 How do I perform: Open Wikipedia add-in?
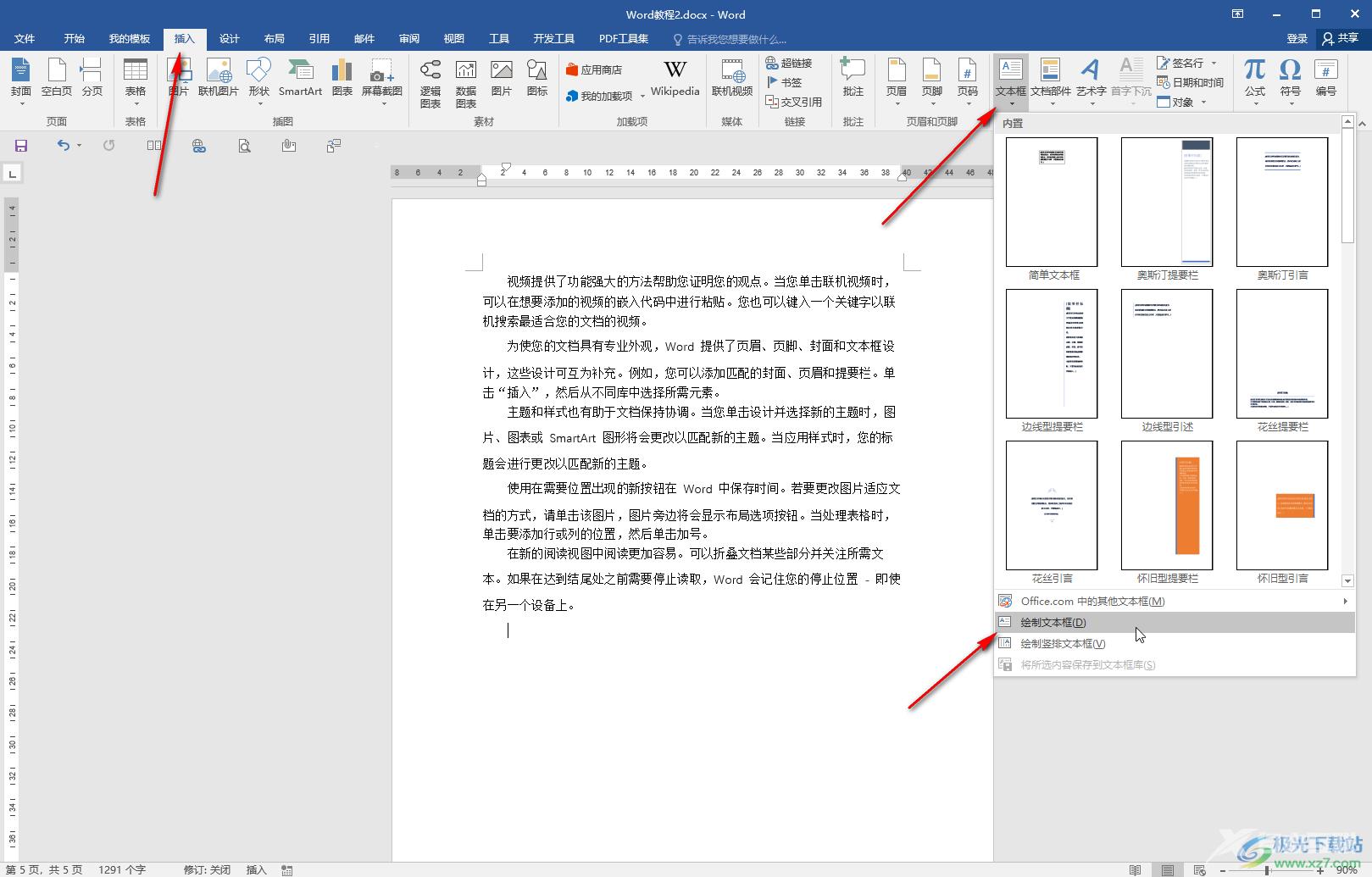coord(675,78)
